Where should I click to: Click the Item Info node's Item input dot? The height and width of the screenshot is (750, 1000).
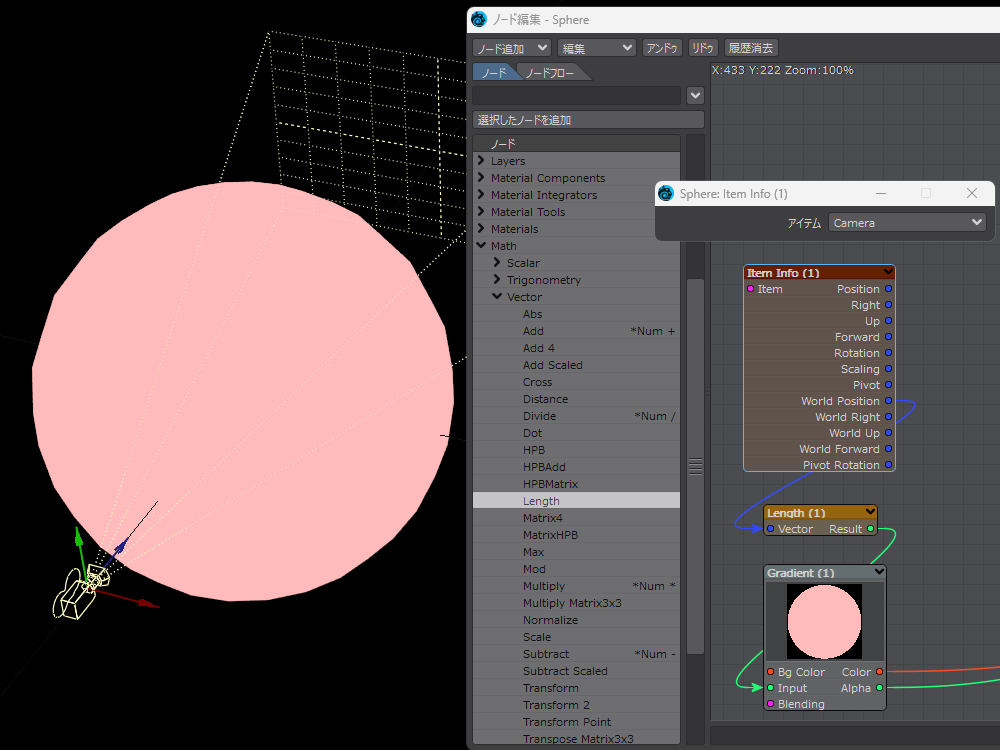[x=751, y=289]
